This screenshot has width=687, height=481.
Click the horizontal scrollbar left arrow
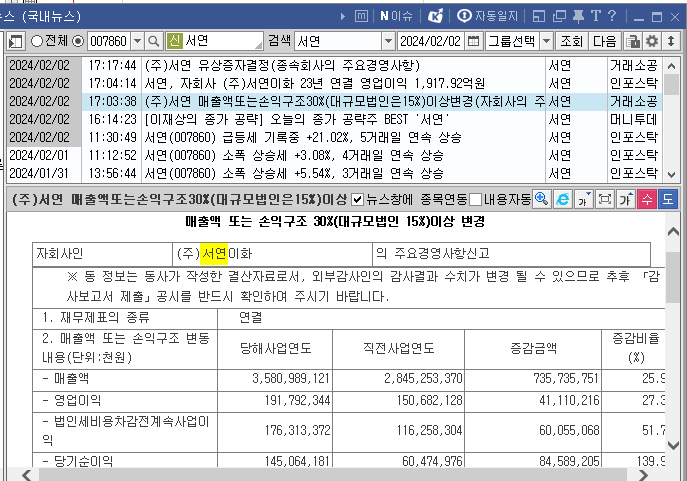tap(27, 475)
